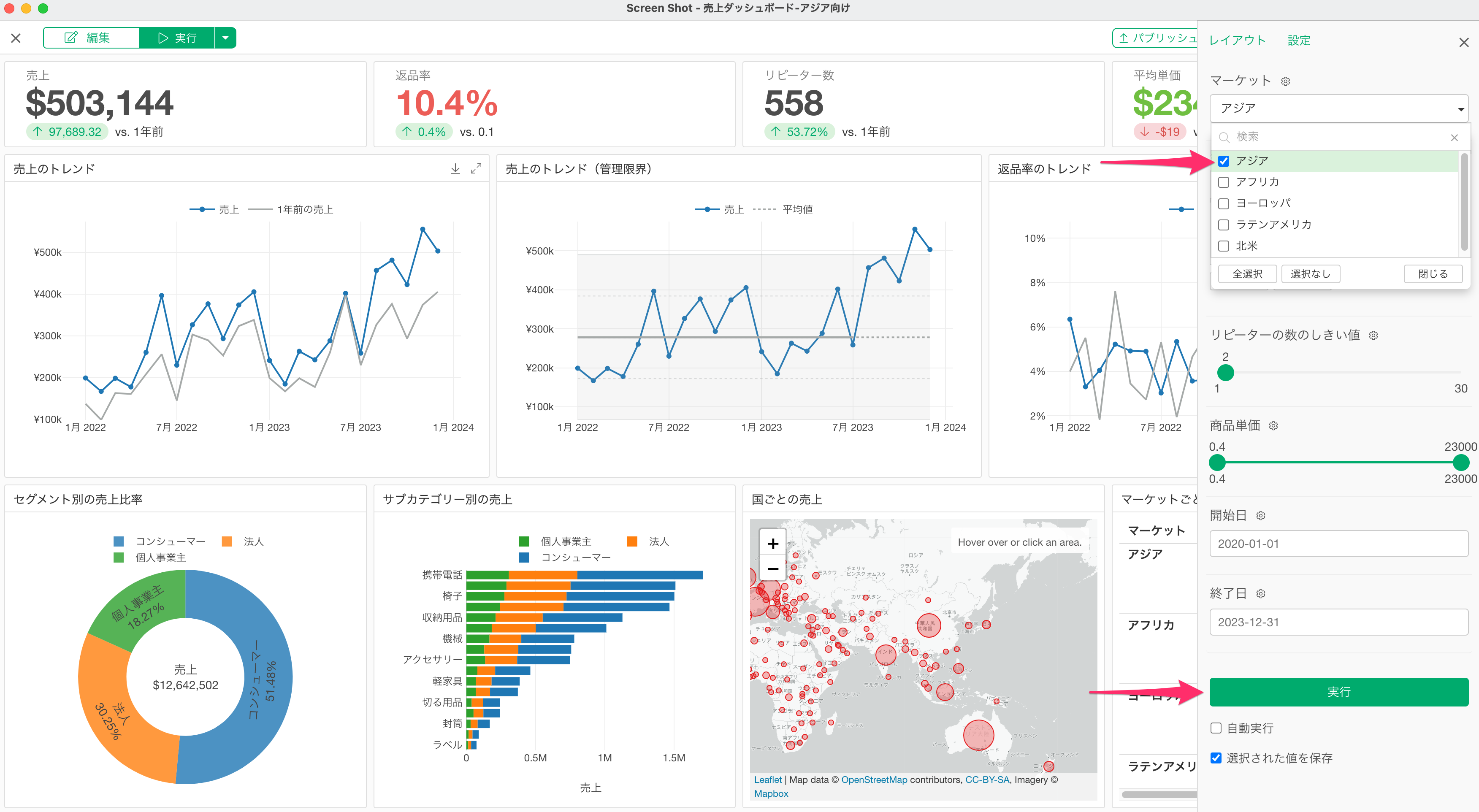Zoom out on the map with minus button
Screen dimensions: 1479x812
[x=773, y=568]
